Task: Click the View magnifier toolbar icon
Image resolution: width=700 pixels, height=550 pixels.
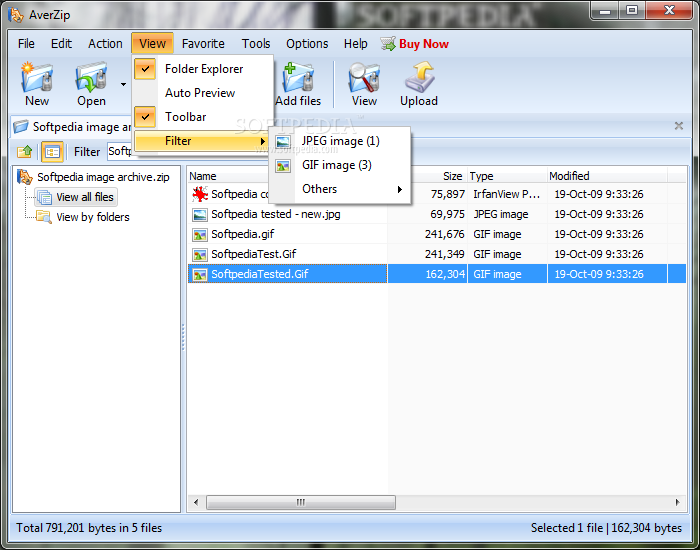Action: tap(364, 77)
